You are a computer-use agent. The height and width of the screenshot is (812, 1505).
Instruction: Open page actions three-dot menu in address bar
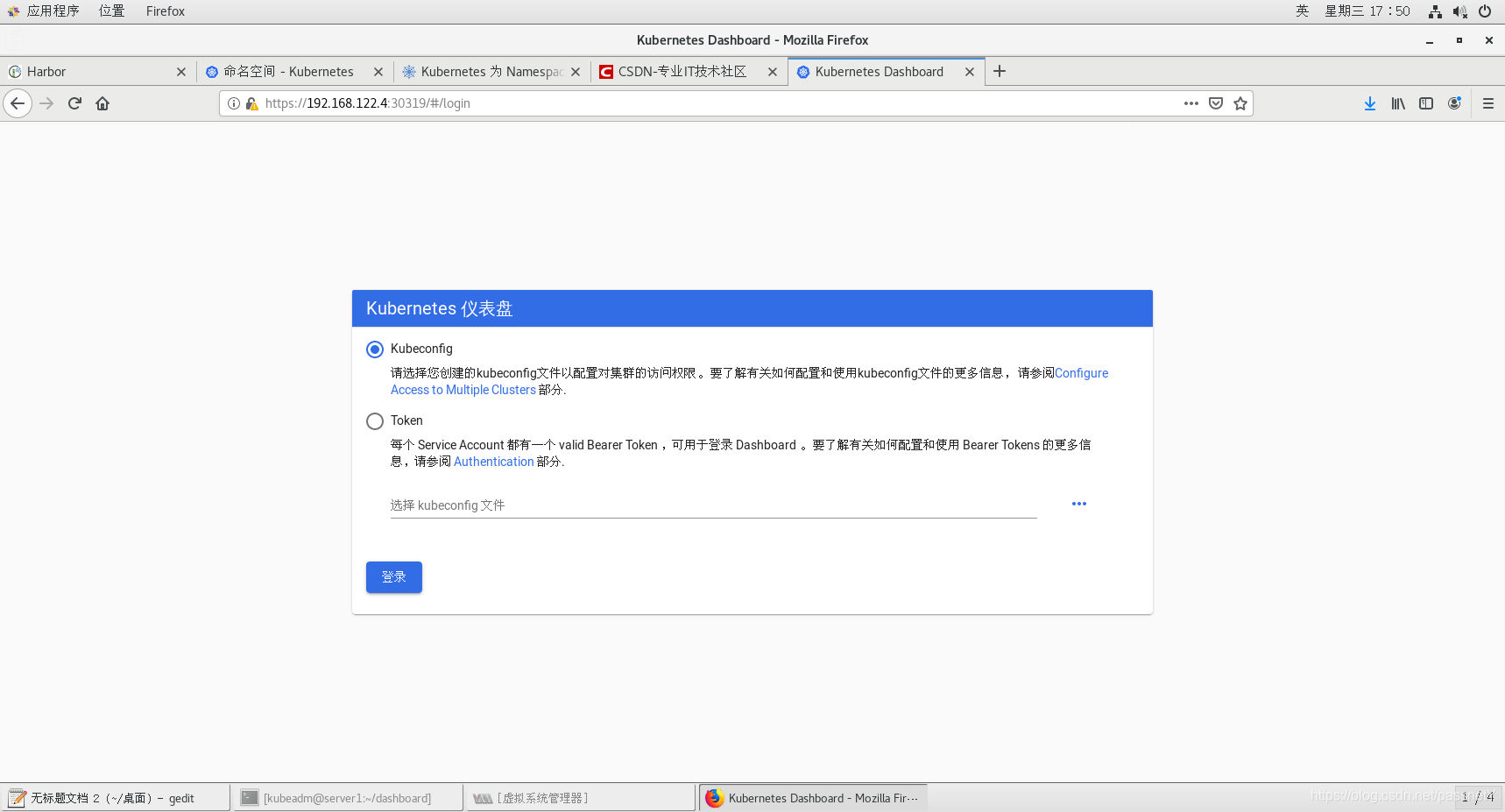coord(1191,103)
